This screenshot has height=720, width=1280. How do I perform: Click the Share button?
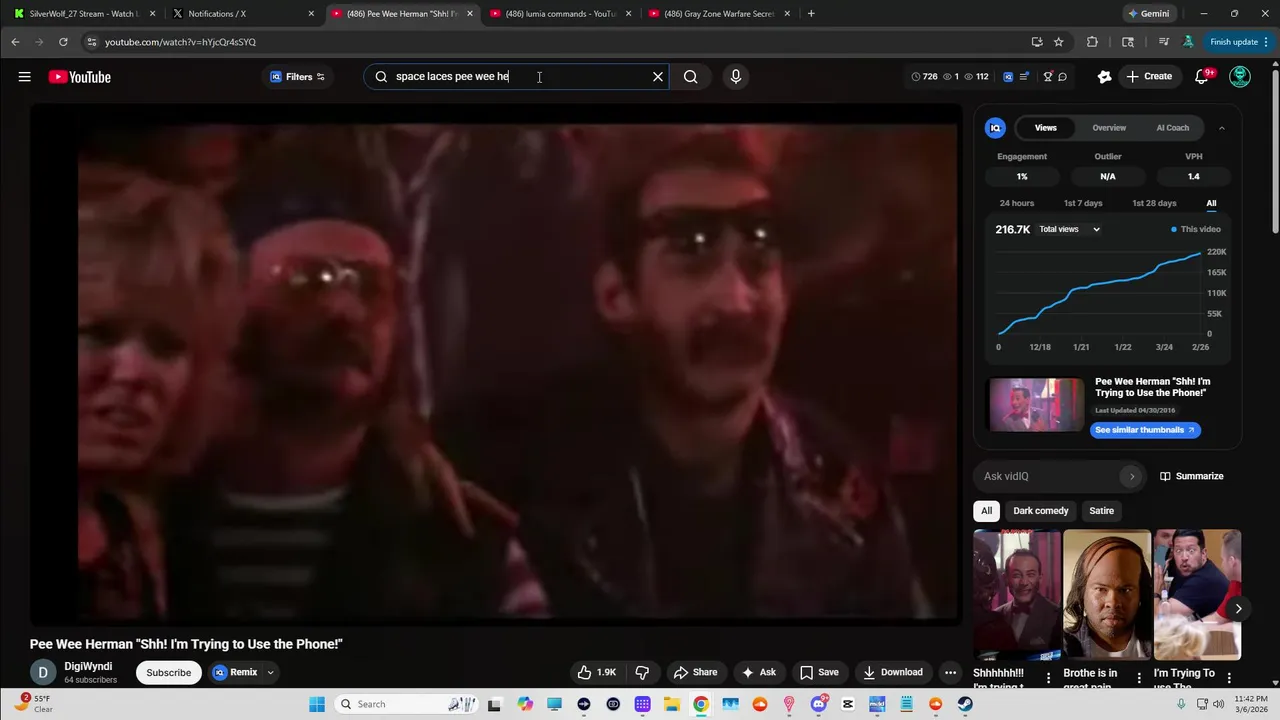695,672
